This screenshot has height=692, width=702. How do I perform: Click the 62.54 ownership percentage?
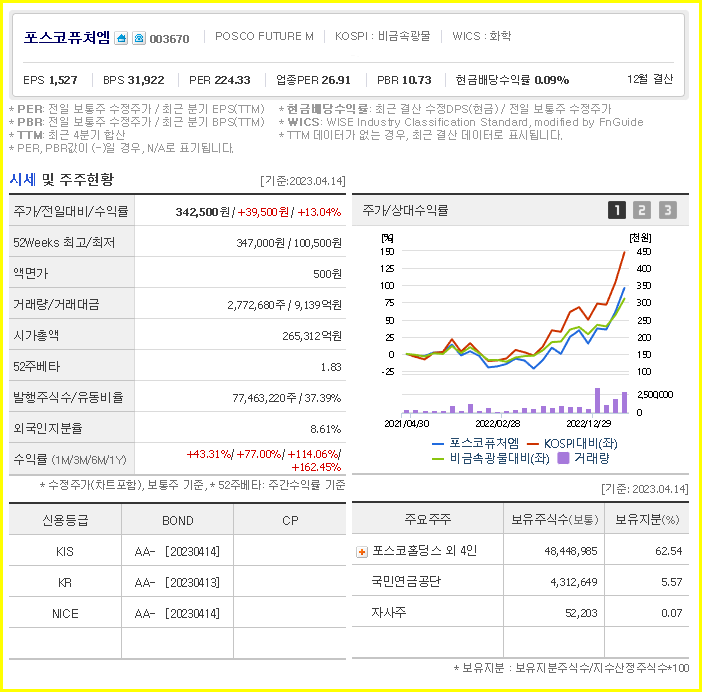(668, 551)
